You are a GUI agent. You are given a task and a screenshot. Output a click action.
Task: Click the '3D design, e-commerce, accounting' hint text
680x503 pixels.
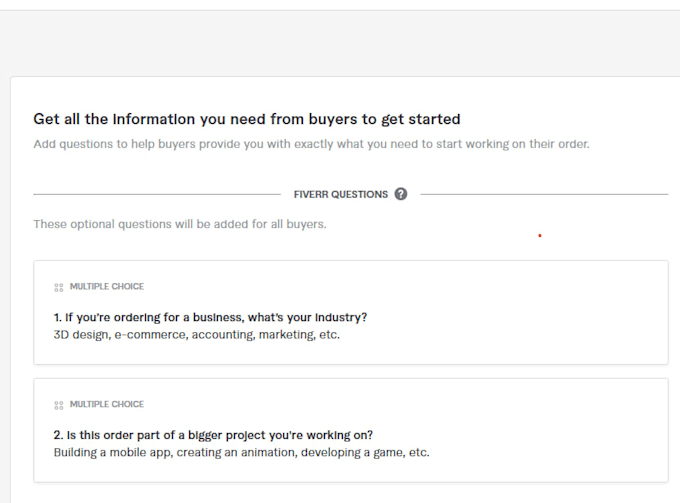pos(196,335)
